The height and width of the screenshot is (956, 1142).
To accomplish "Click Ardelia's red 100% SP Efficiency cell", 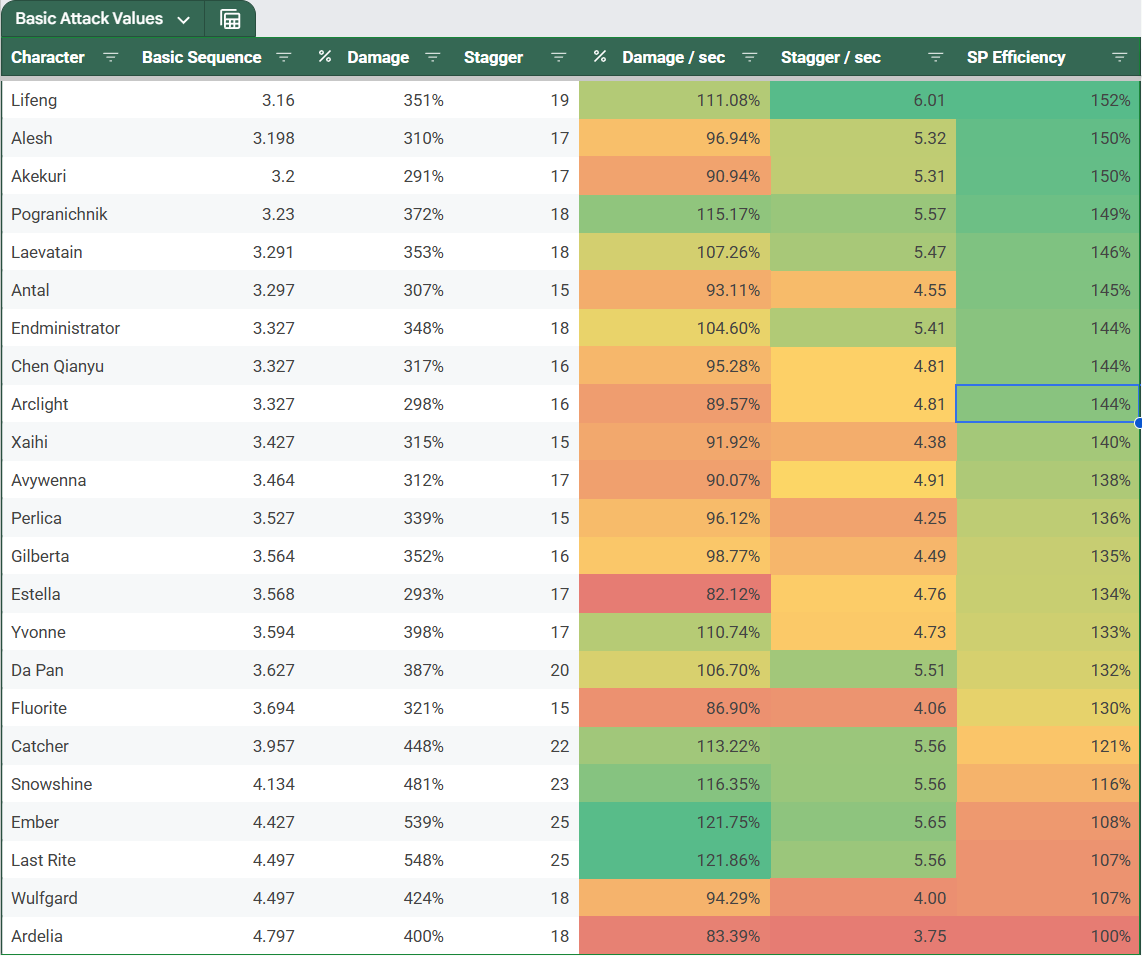I will point(1048,936).
